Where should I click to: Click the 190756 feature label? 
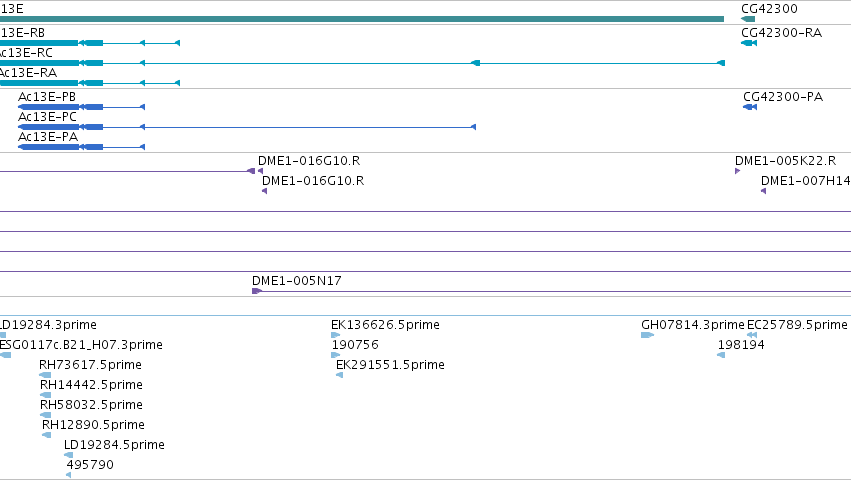tap(355, 345)
